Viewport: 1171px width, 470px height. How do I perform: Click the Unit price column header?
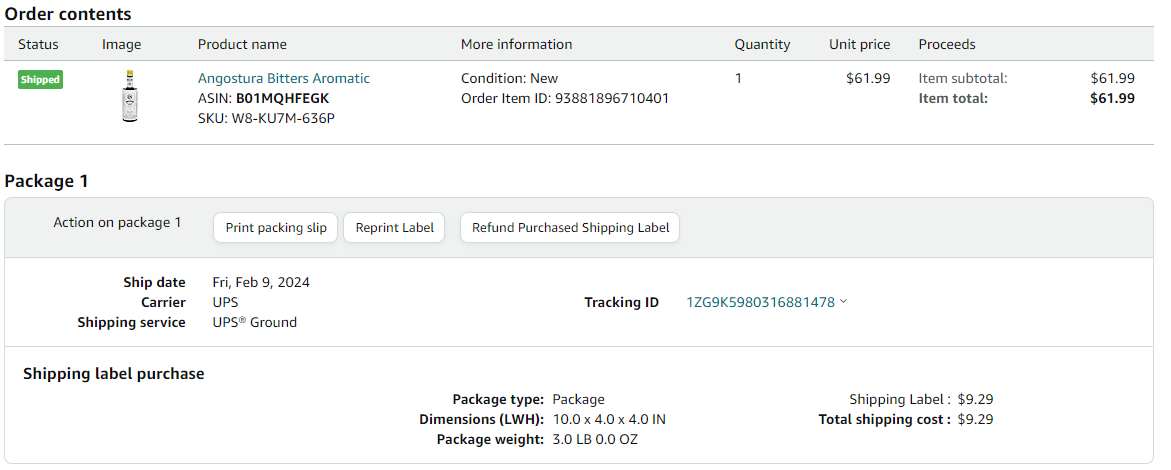[x=860, y=44]
